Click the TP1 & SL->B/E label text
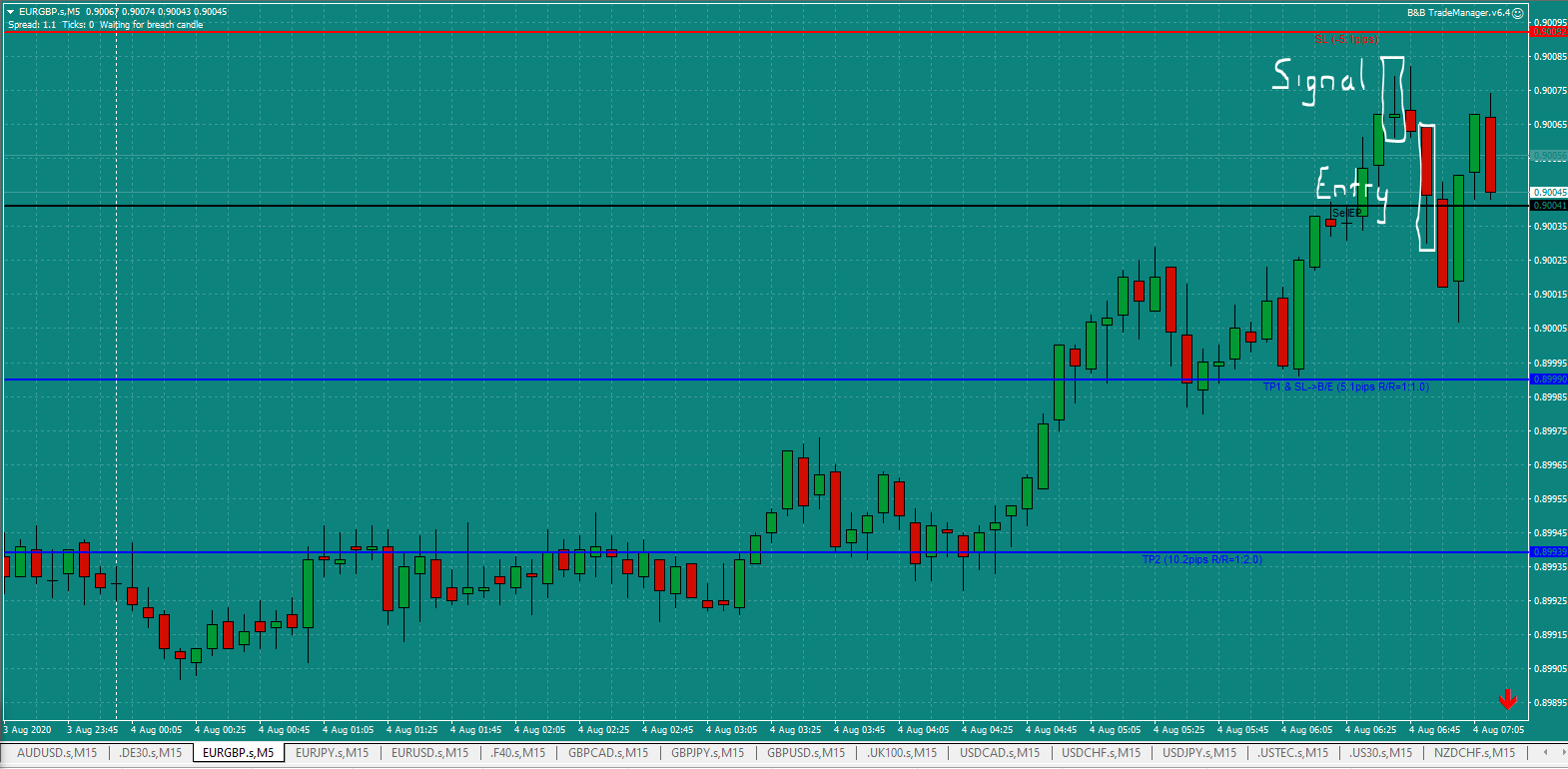1568x769 pixels. (x=1345, y=386)
